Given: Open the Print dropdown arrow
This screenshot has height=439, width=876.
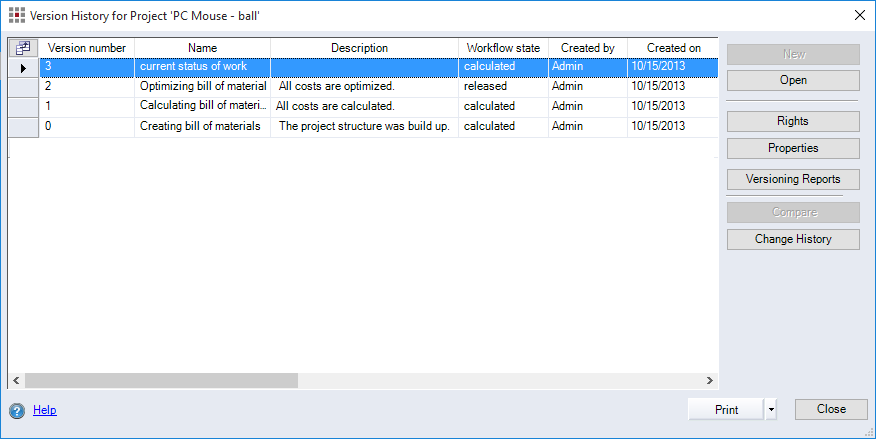Looking at the screenshot, I should point(770,409).
